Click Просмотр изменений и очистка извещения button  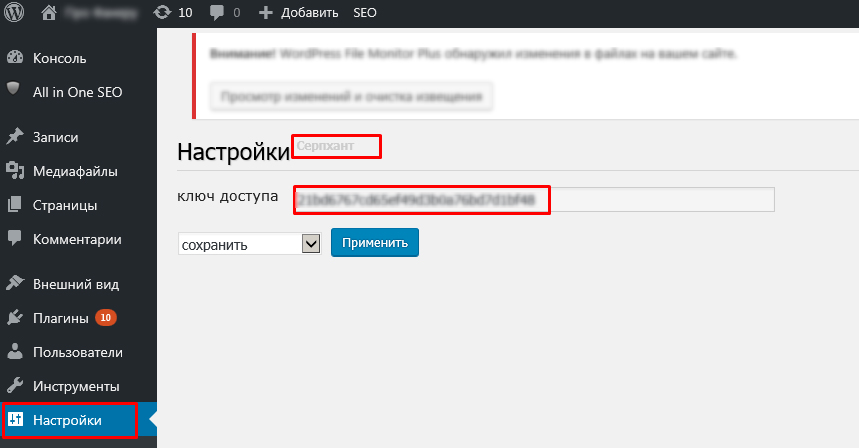[x=351, y=96]
